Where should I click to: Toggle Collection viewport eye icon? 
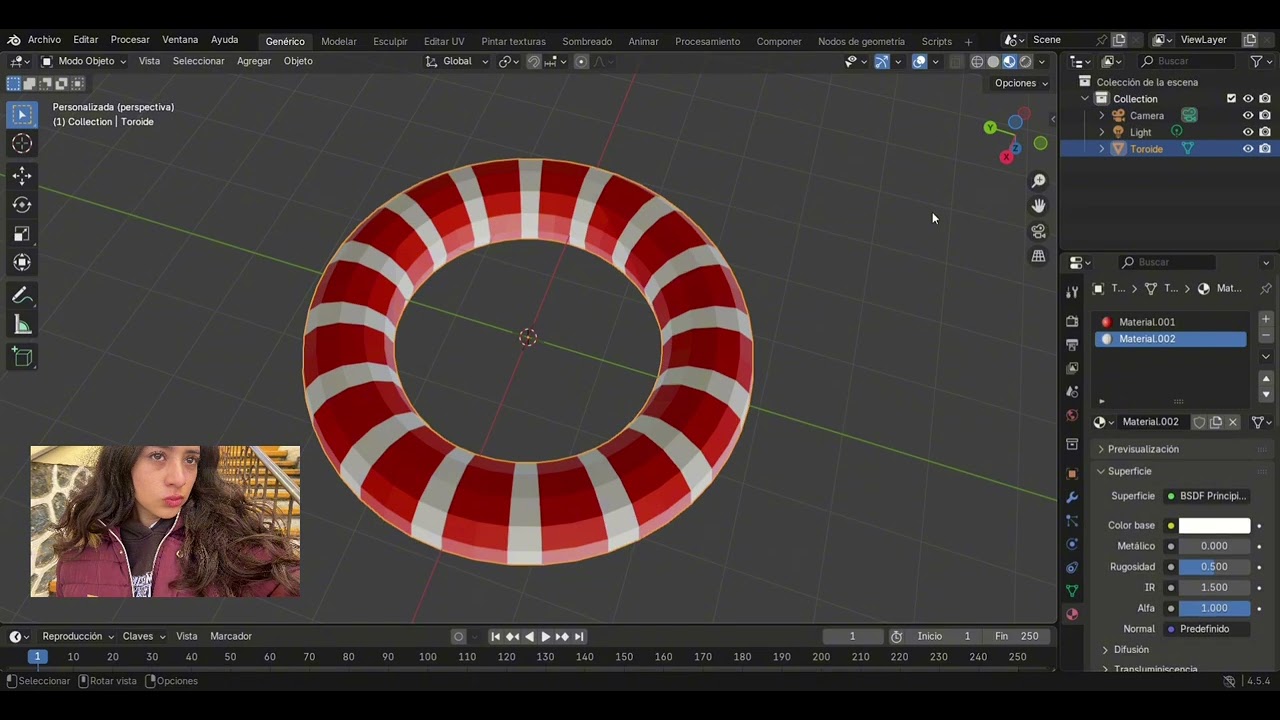1248,99
